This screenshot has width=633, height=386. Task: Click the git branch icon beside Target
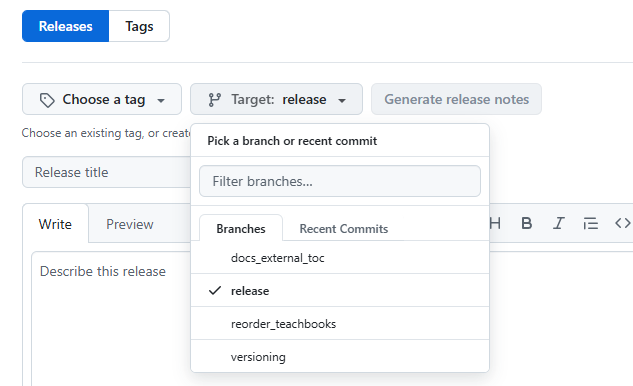pyautogui.click(x=214, y=100)
